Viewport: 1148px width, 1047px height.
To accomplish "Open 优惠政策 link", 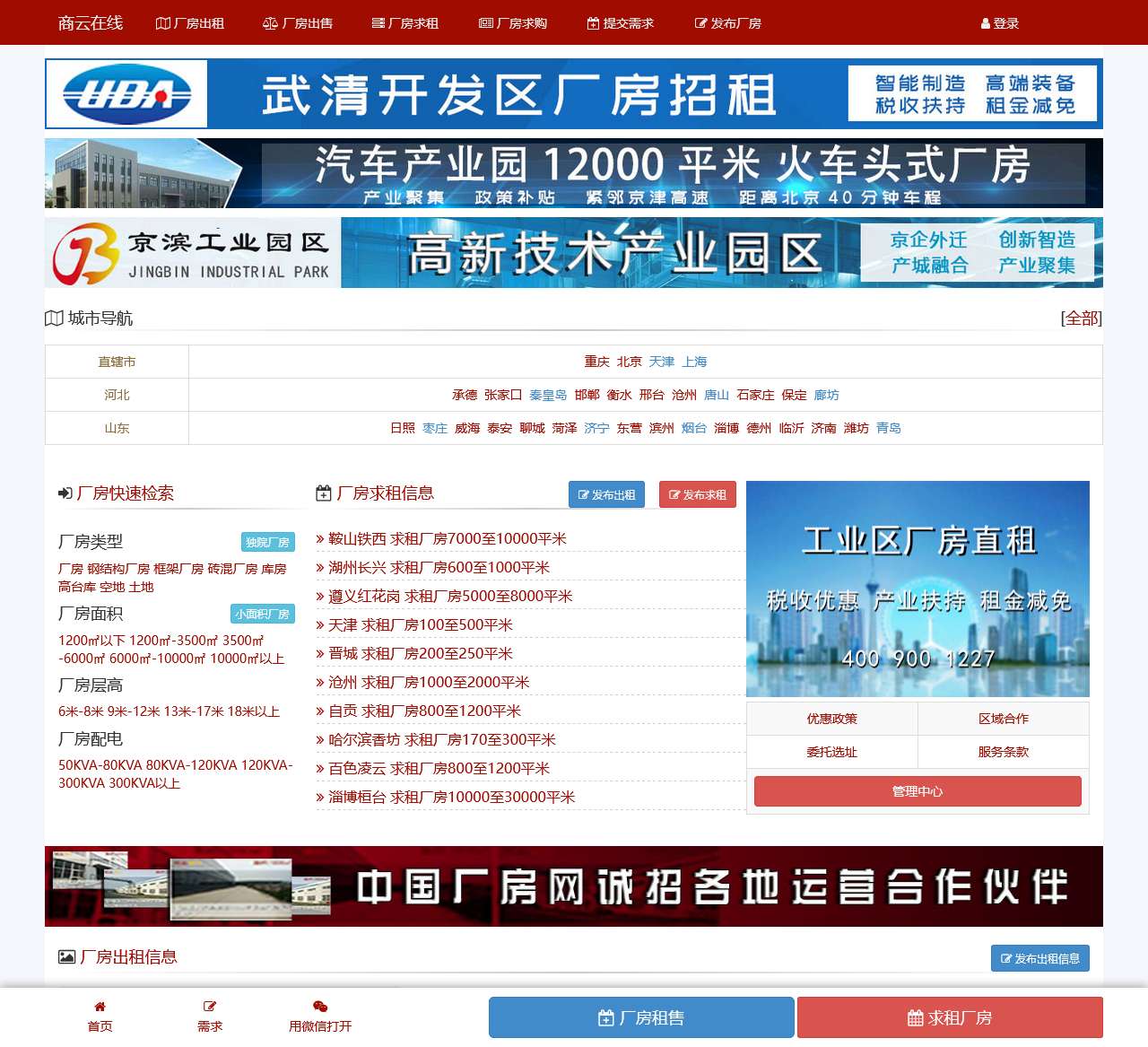I will [x=831, y=719].
